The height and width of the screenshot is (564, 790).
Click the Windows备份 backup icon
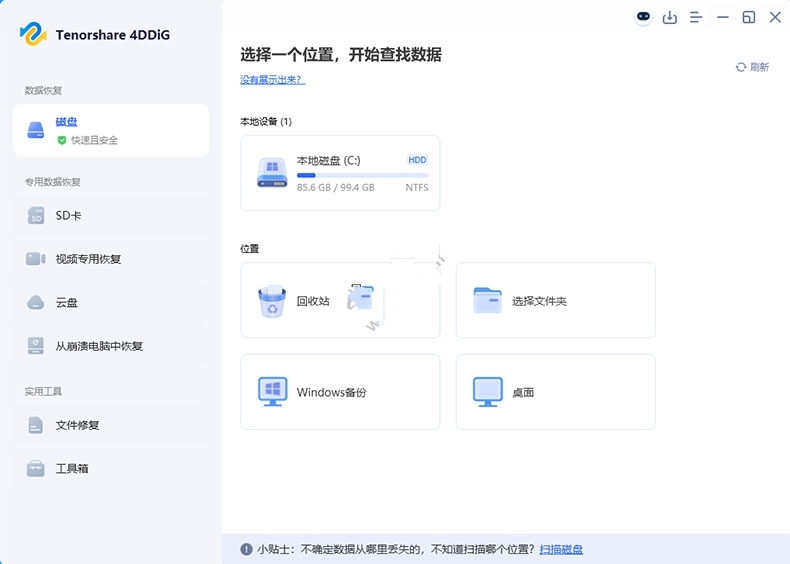[272, 392]
